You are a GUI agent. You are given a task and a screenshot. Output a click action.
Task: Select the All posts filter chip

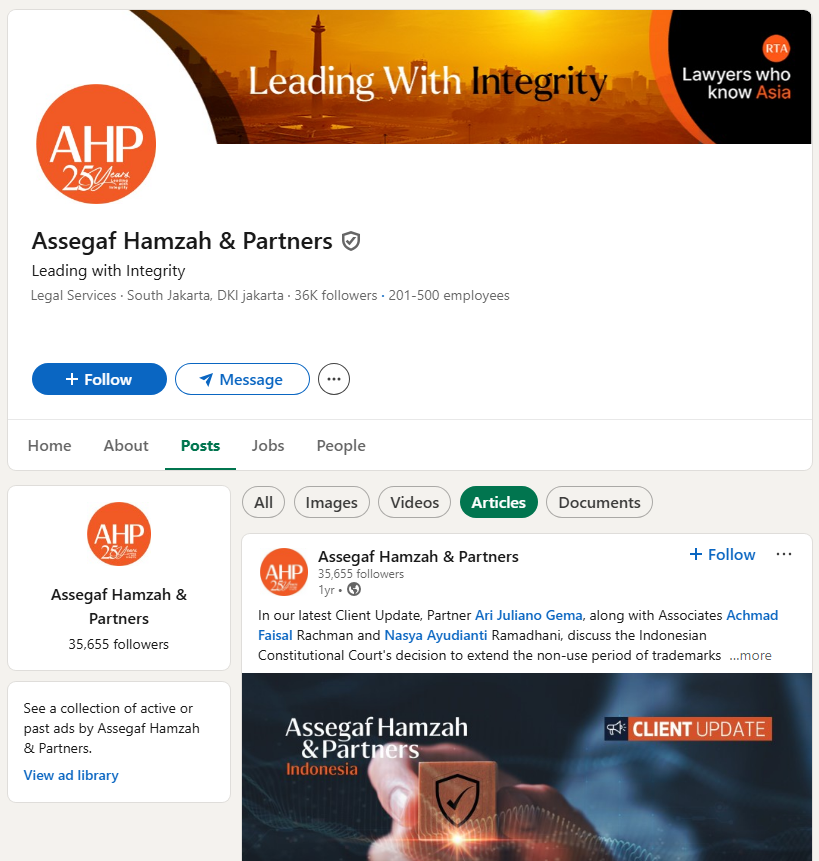tap(263, 502)
